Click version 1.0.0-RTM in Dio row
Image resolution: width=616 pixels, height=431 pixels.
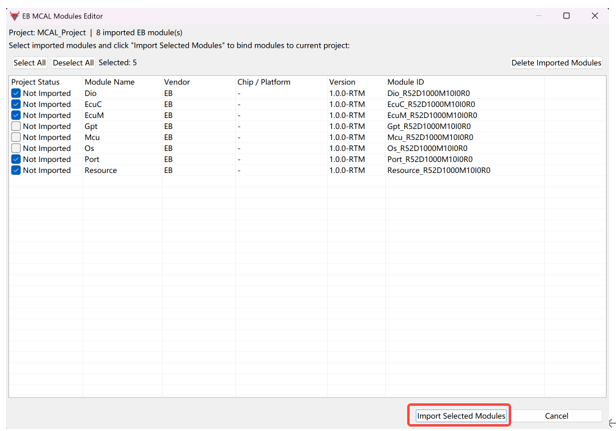(347, 93)
